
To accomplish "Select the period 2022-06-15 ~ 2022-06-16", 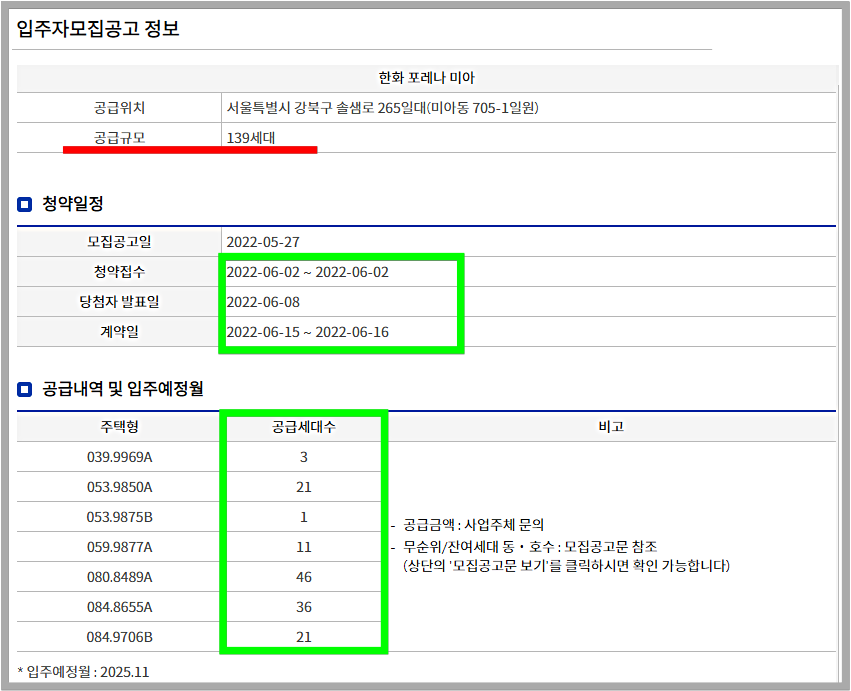I will click(307, 332).
